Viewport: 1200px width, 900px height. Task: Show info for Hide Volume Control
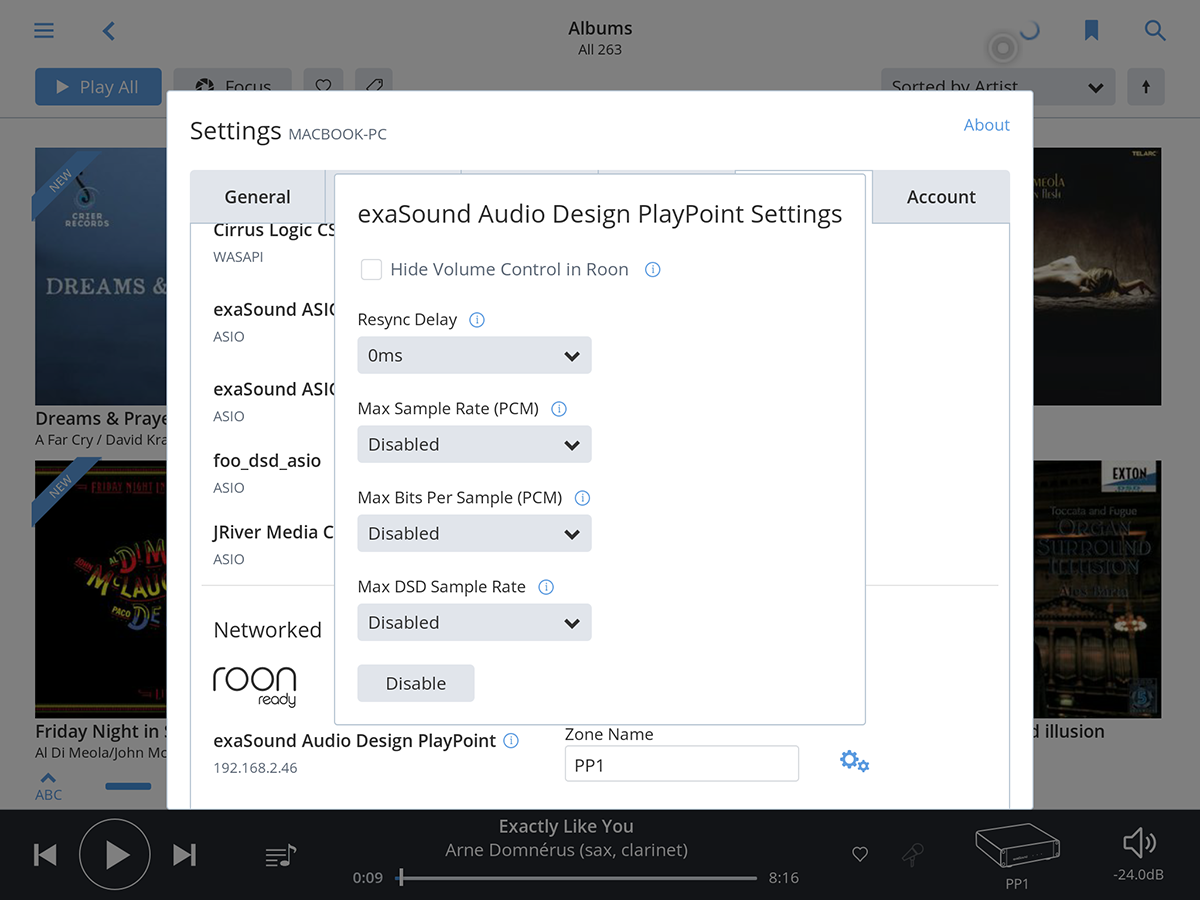pyautogui.click(x=653, y=270)
